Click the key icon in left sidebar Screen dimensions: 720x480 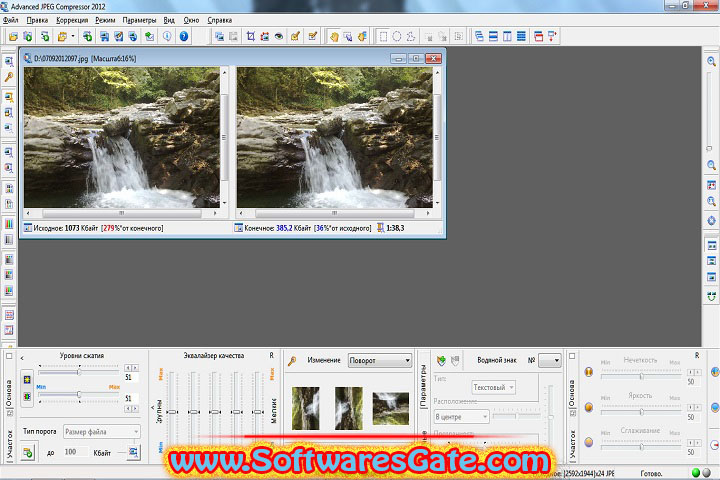coord(9,77)
